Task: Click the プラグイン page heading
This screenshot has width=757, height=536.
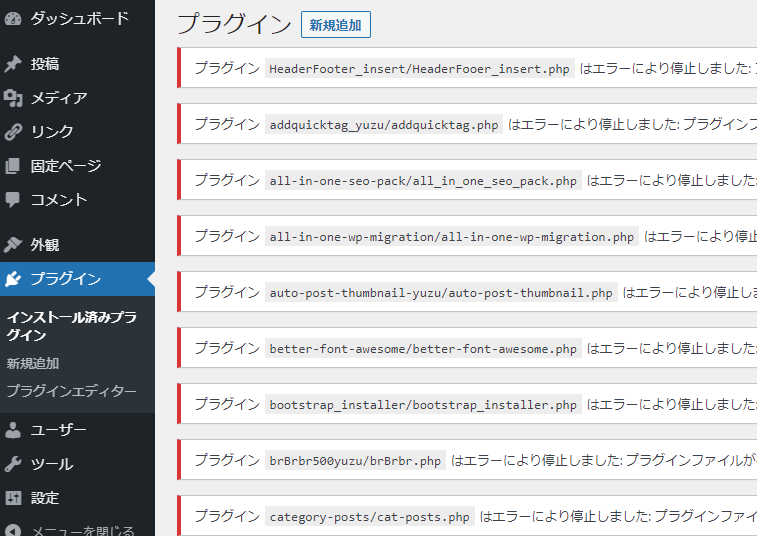Action: click(x=234, y=24)
